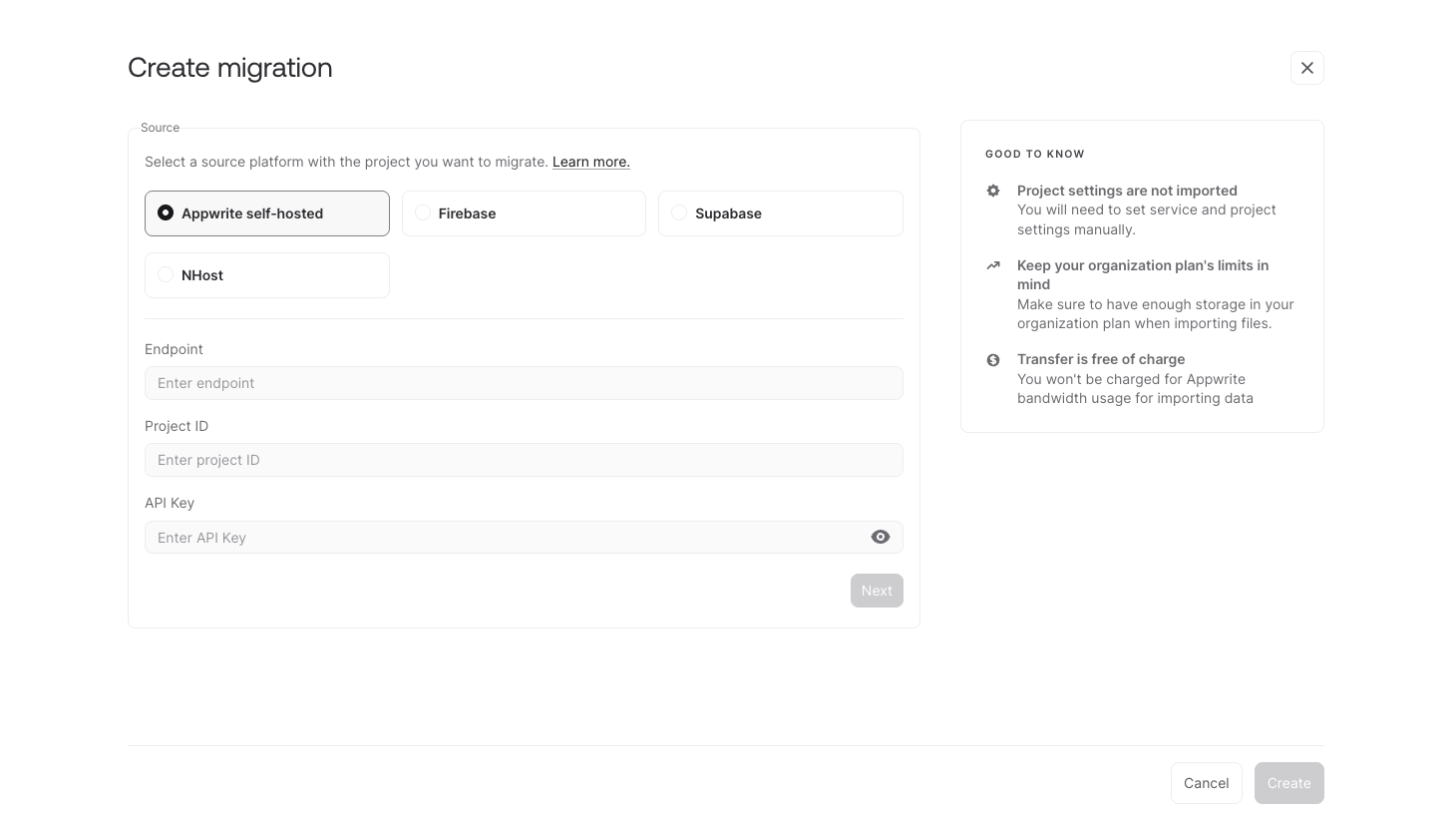Click the filled radio indicator on Appwrite self-hosted
Image resolution: width=1456 pixels, height=820 pixels.
[x=166, y=212]
